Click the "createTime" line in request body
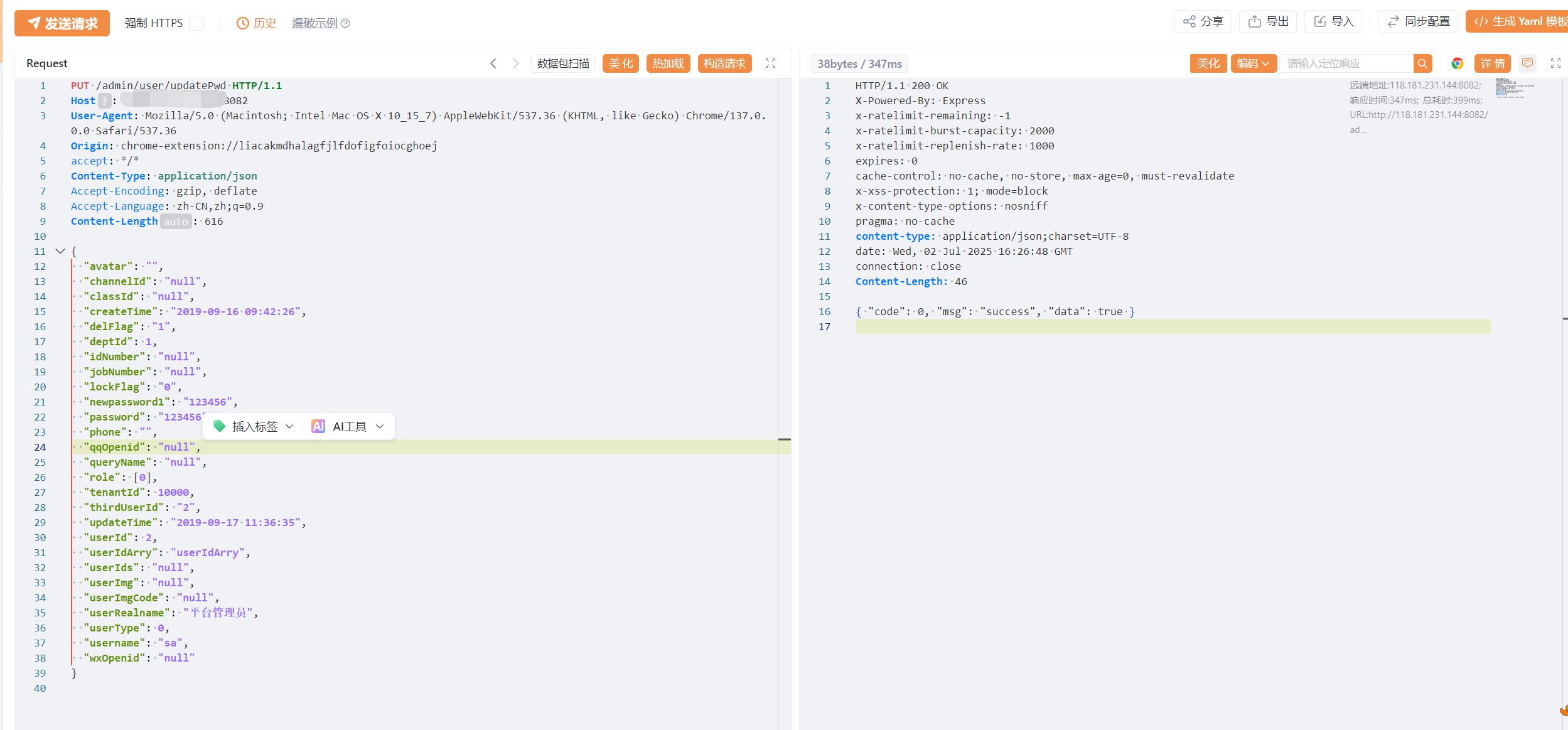Image resolution: width=1568 pixels, height=730 pixels. coord(195,311)
